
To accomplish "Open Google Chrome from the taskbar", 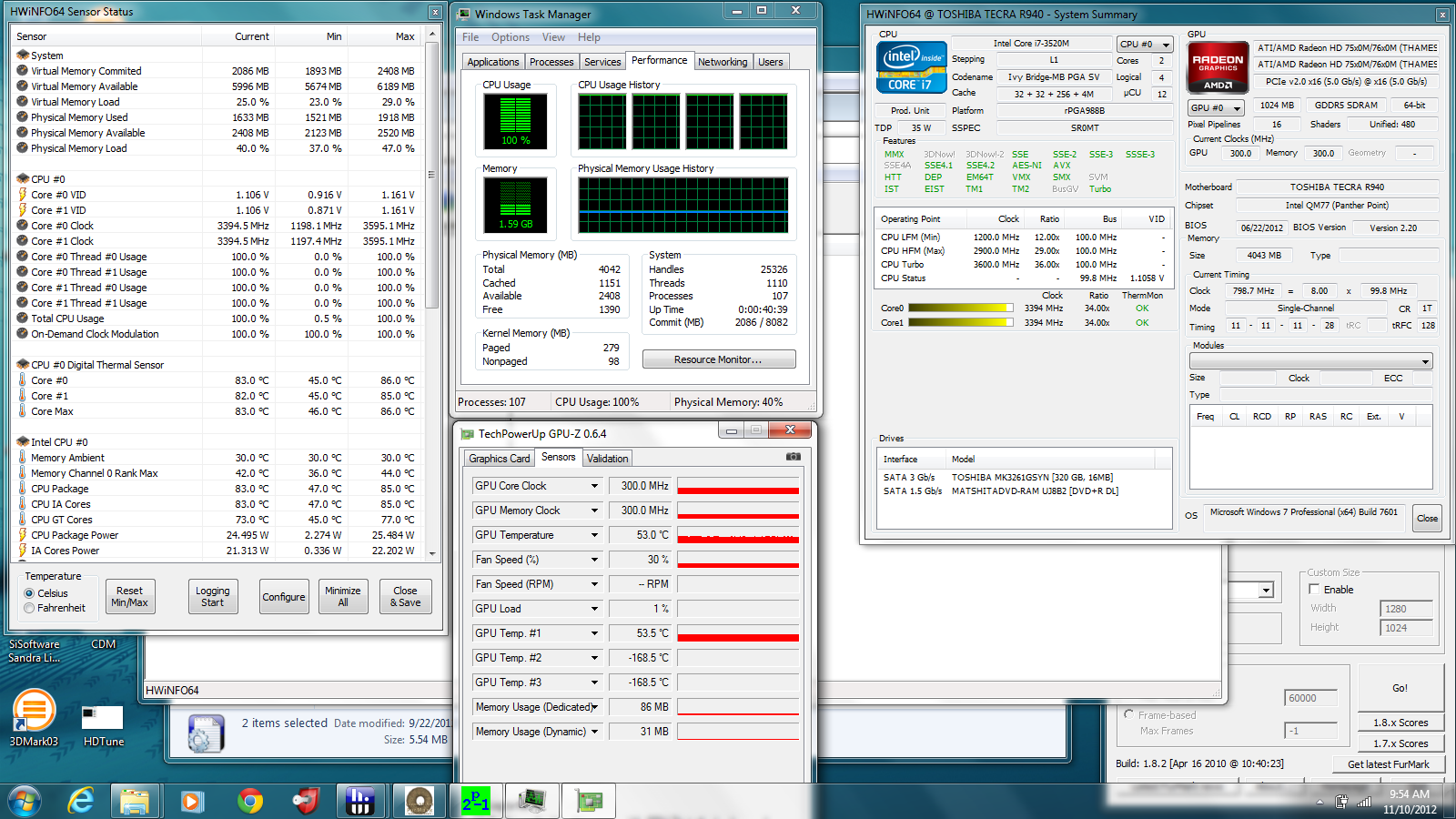I will [x=250, y=801].
